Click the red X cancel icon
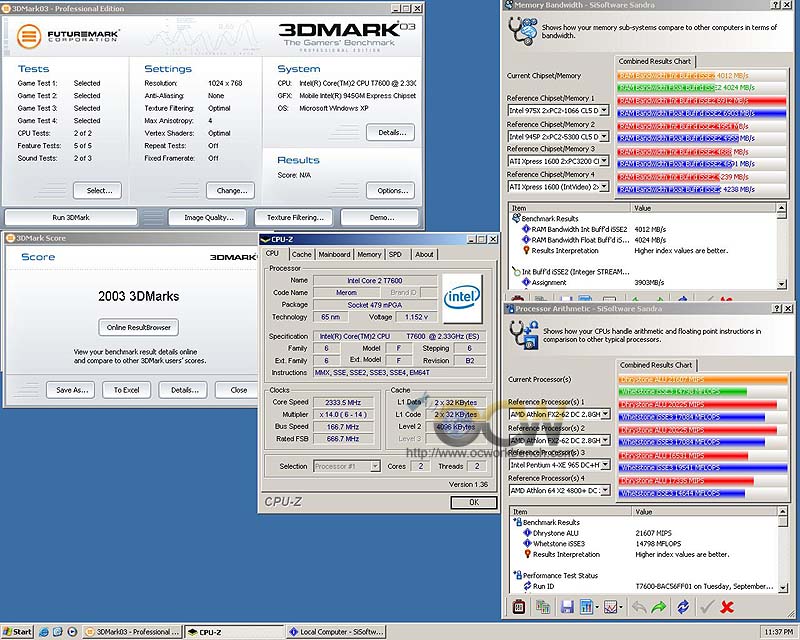Screen dimensions: 800x640 pos(727,607)
